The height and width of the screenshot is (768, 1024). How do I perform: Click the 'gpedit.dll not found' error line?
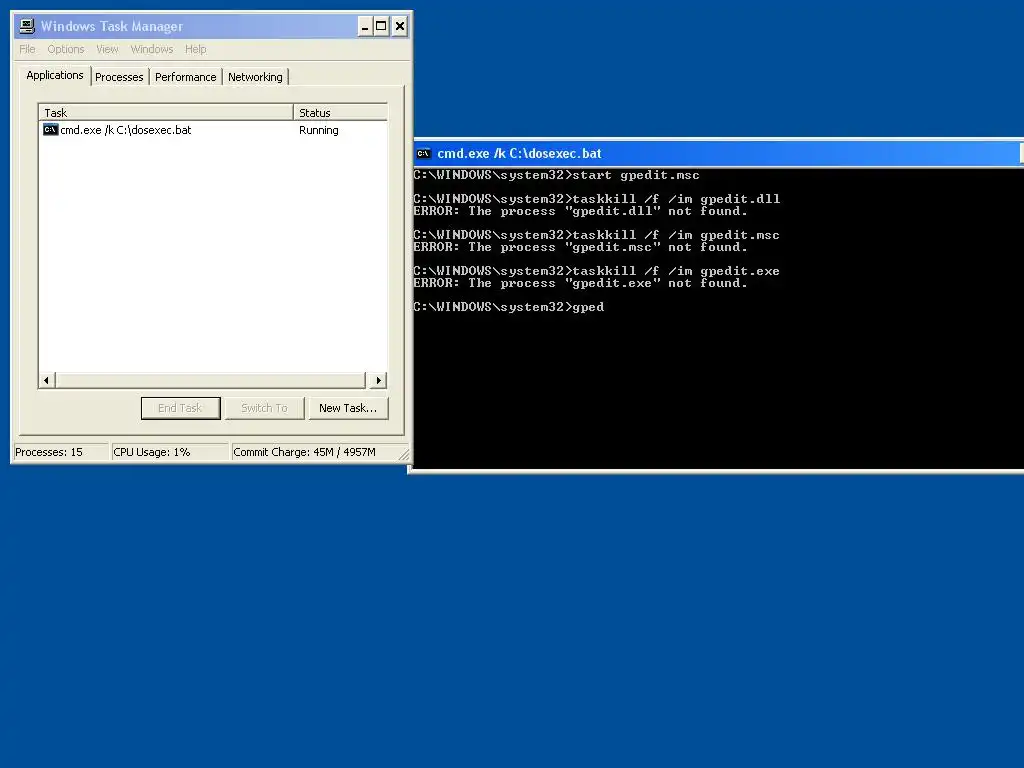click(581, 211)
